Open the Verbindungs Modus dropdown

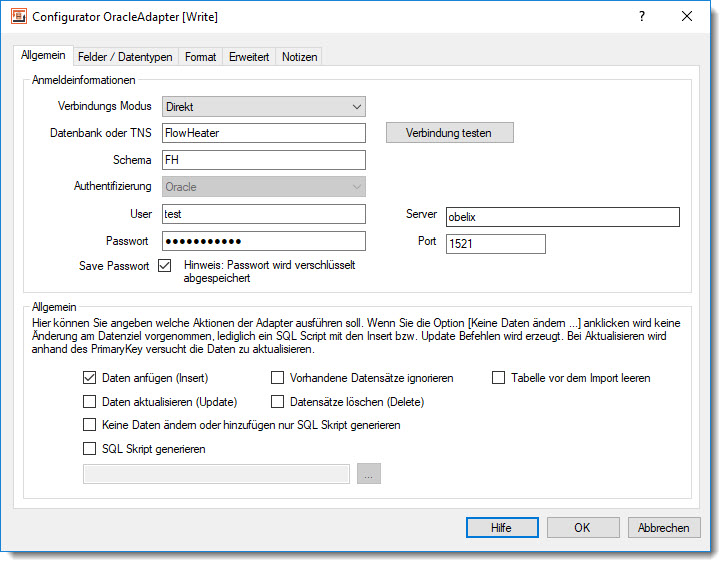(x=263, y=106)
